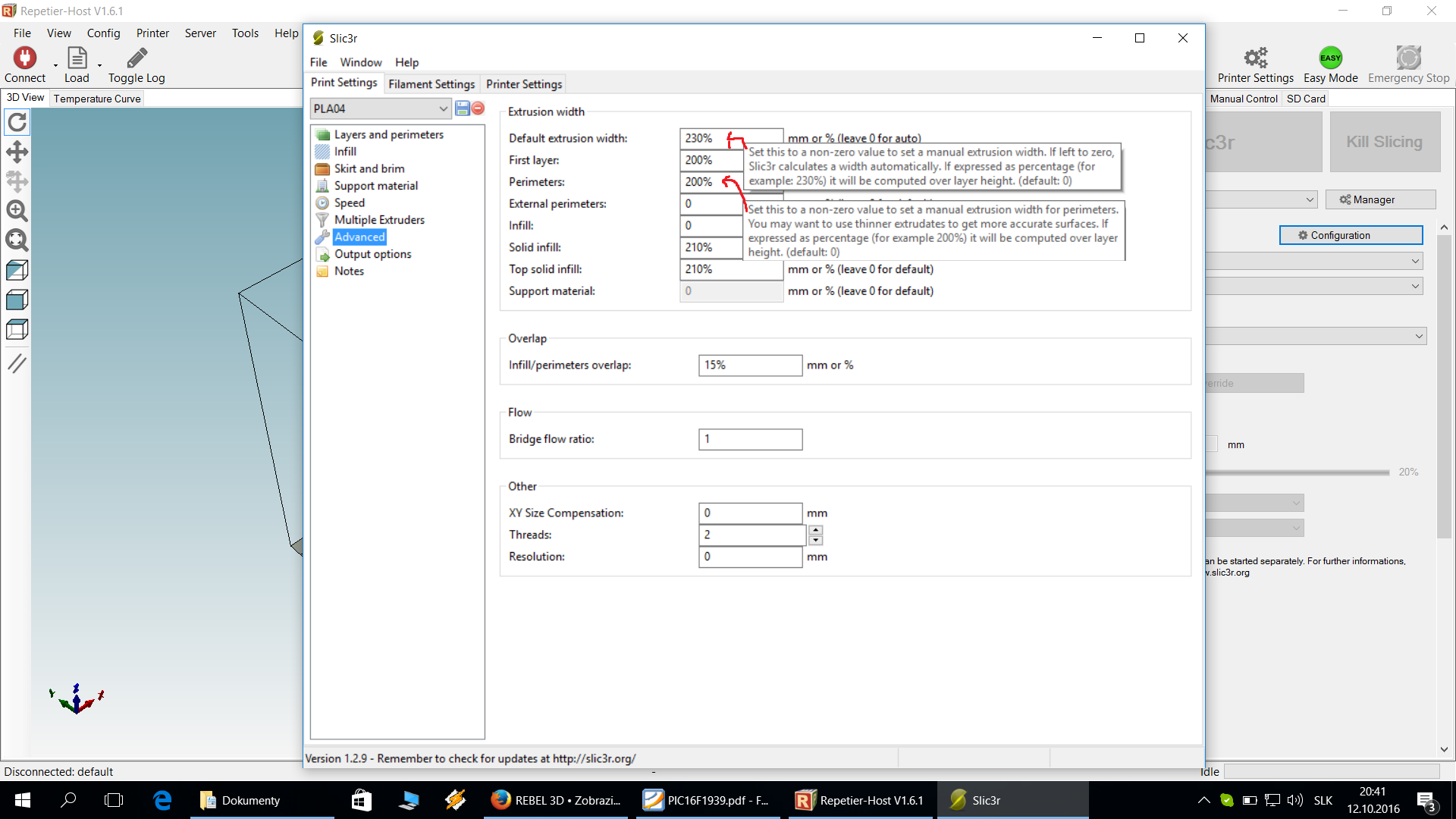Expand dropdown left of Manager button
The height and width of the screenshot is (819, 1456).
[x=1310, y=199]
